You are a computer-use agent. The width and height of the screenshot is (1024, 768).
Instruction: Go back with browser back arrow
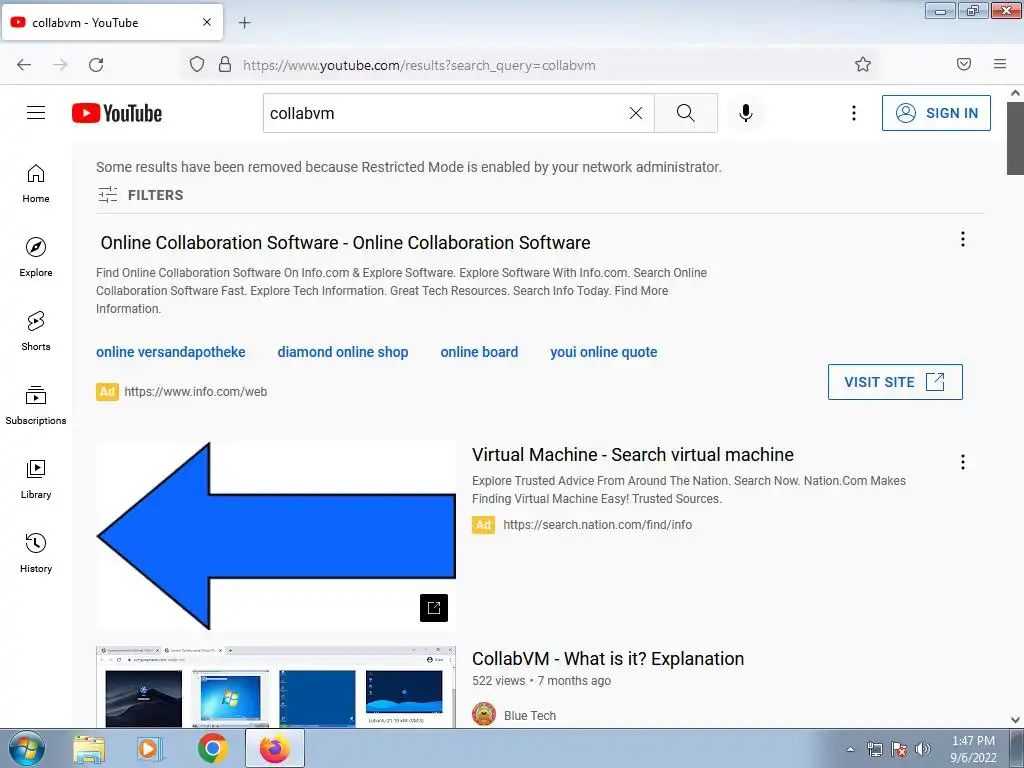point(24,65)
